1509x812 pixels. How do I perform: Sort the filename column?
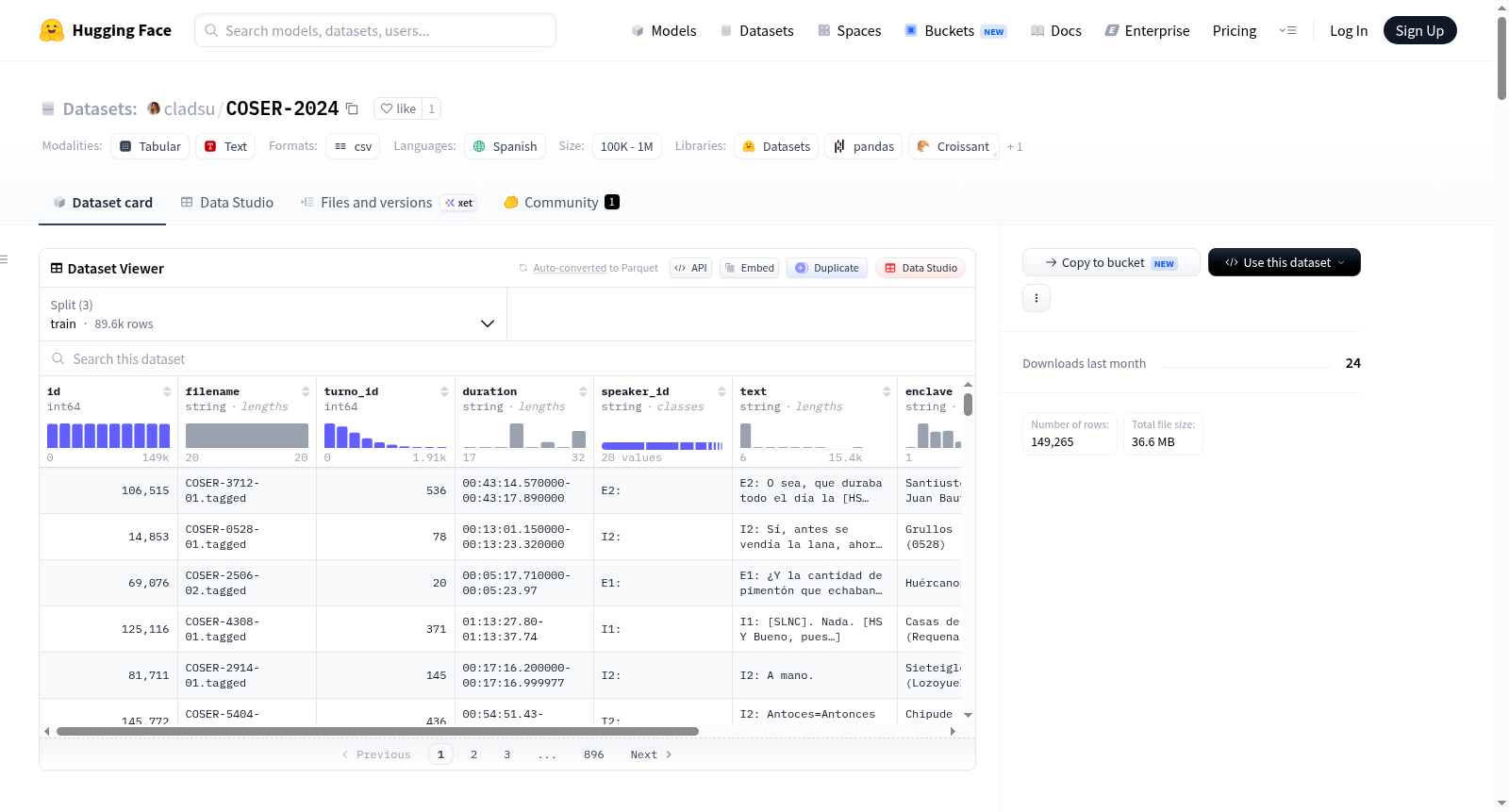point(306,391)
